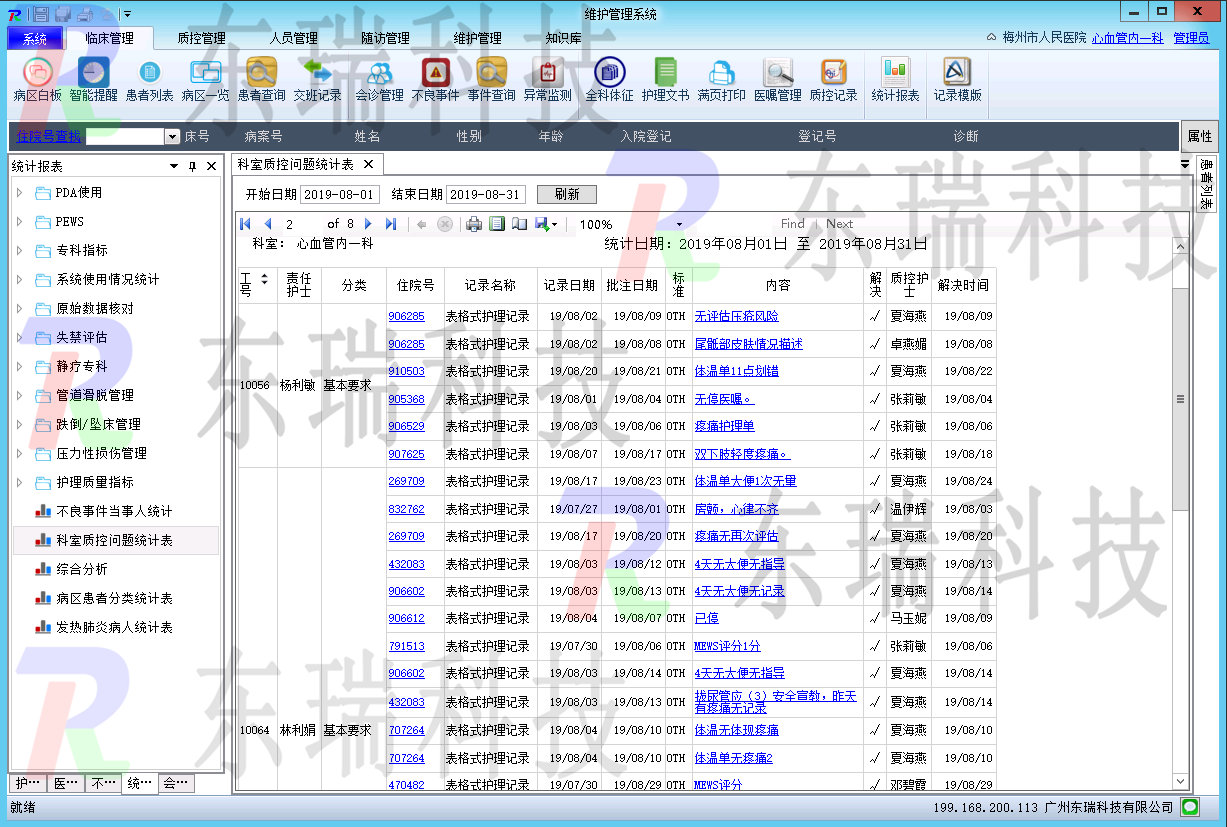
Task: Open the 统计报表 panel options arrow
Action: 174,166
